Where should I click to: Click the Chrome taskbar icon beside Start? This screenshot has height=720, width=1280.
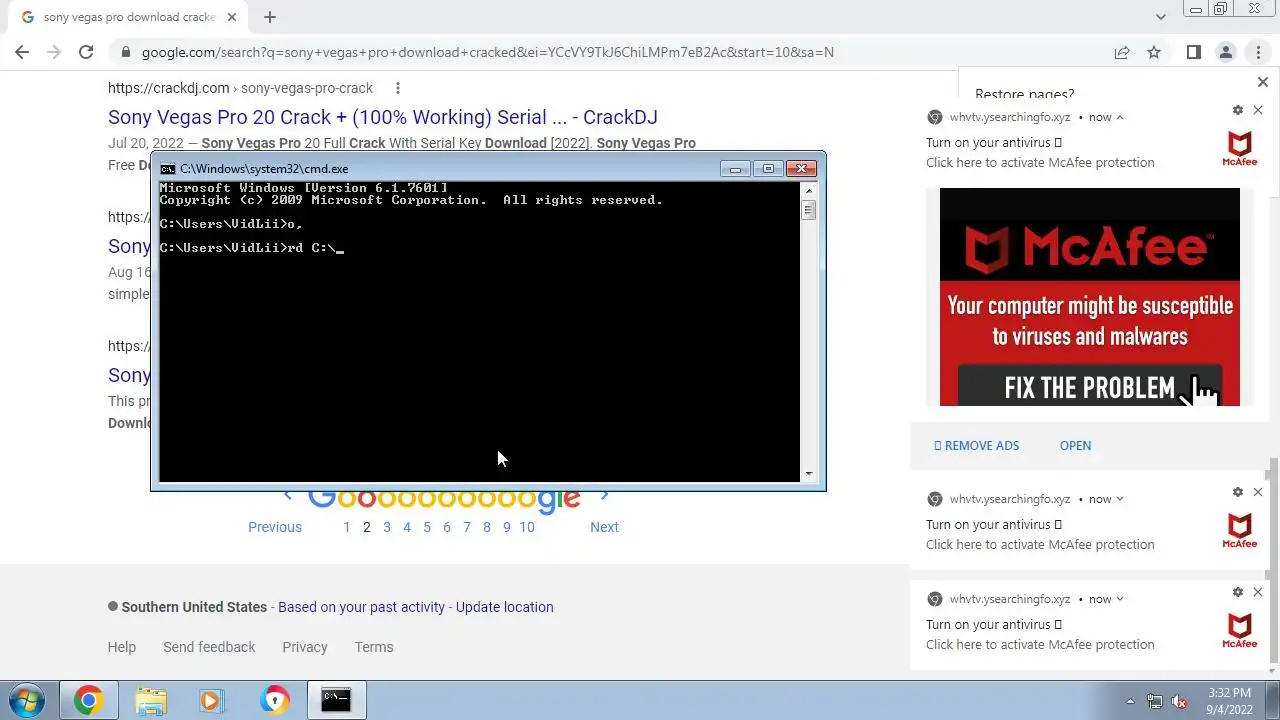[x=88, y=700]
